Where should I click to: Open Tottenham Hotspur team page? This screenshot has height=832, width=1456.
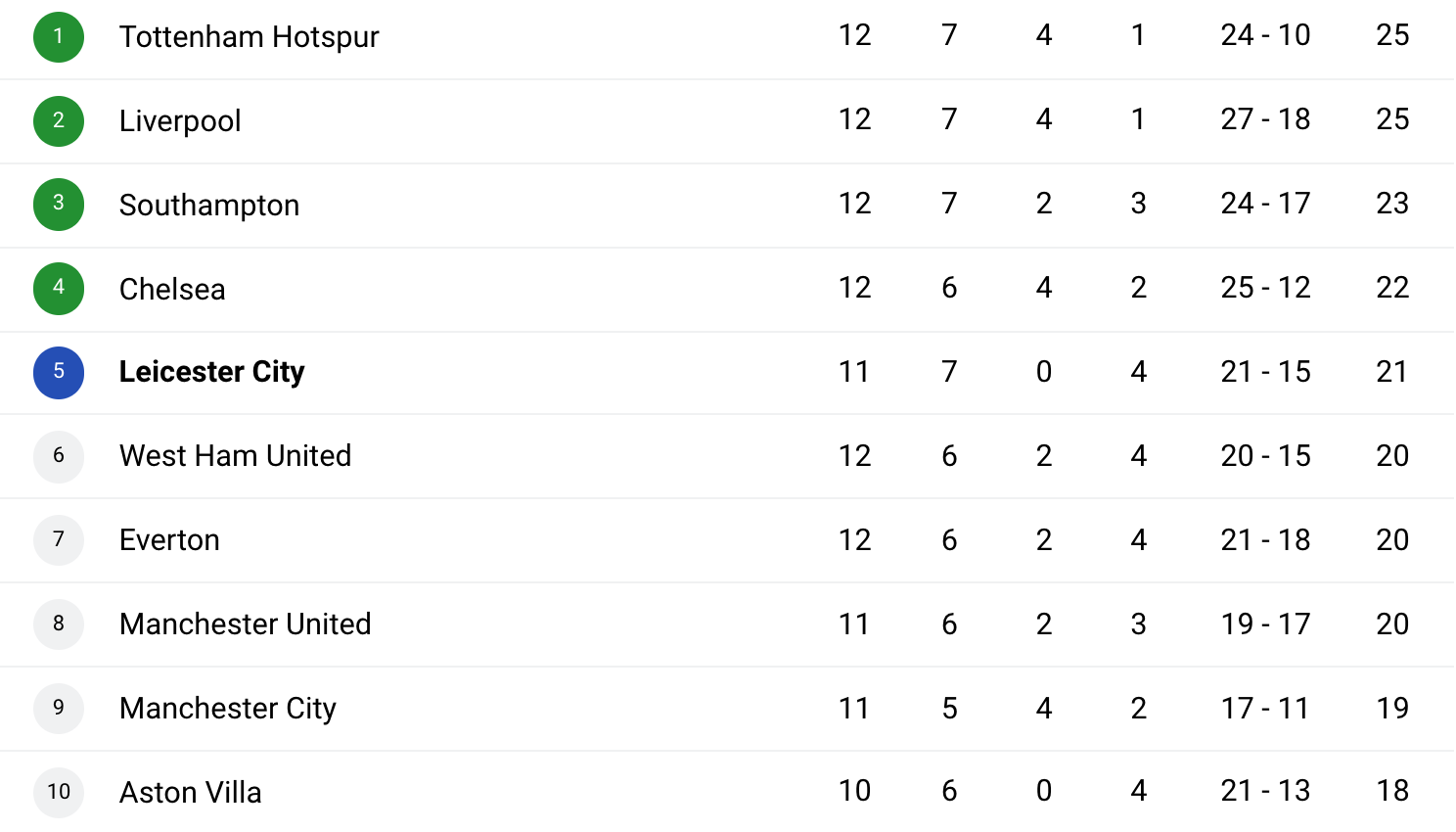tap(249, 37)
